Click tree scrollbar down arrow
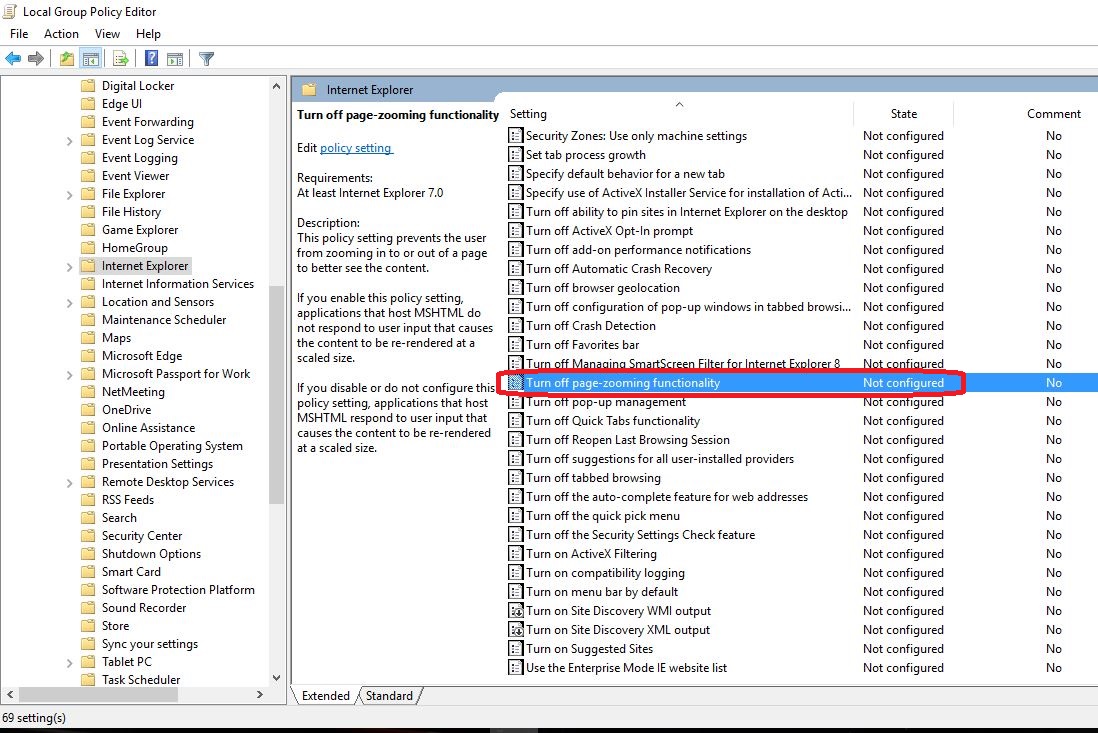The image size is (1098, 733). tap(276, 678)
